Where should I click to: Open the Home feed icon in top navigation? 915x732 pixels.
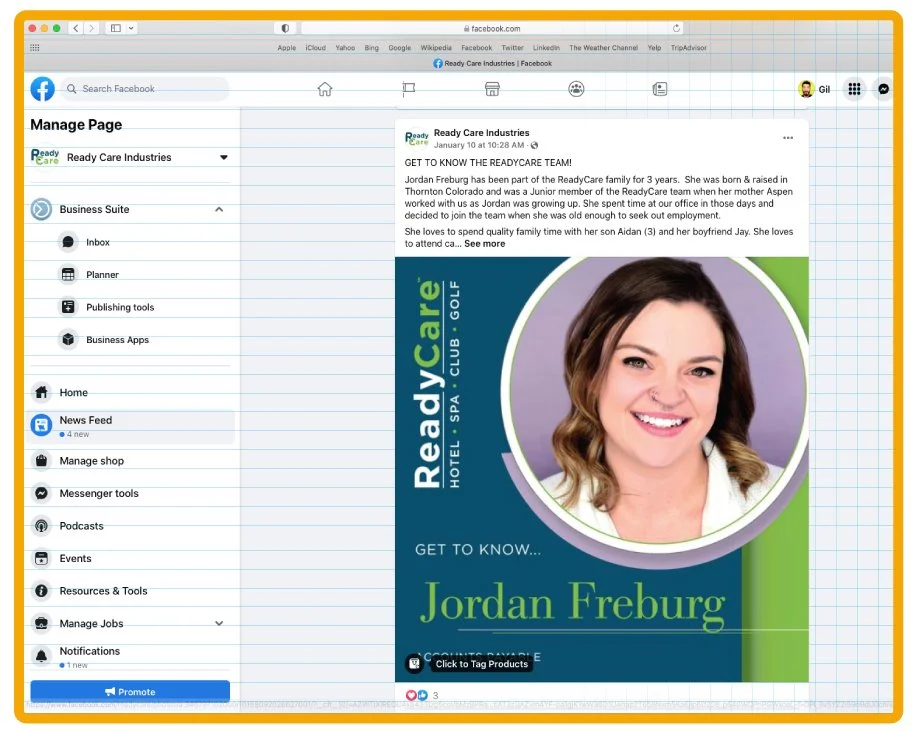pos(325,89)
